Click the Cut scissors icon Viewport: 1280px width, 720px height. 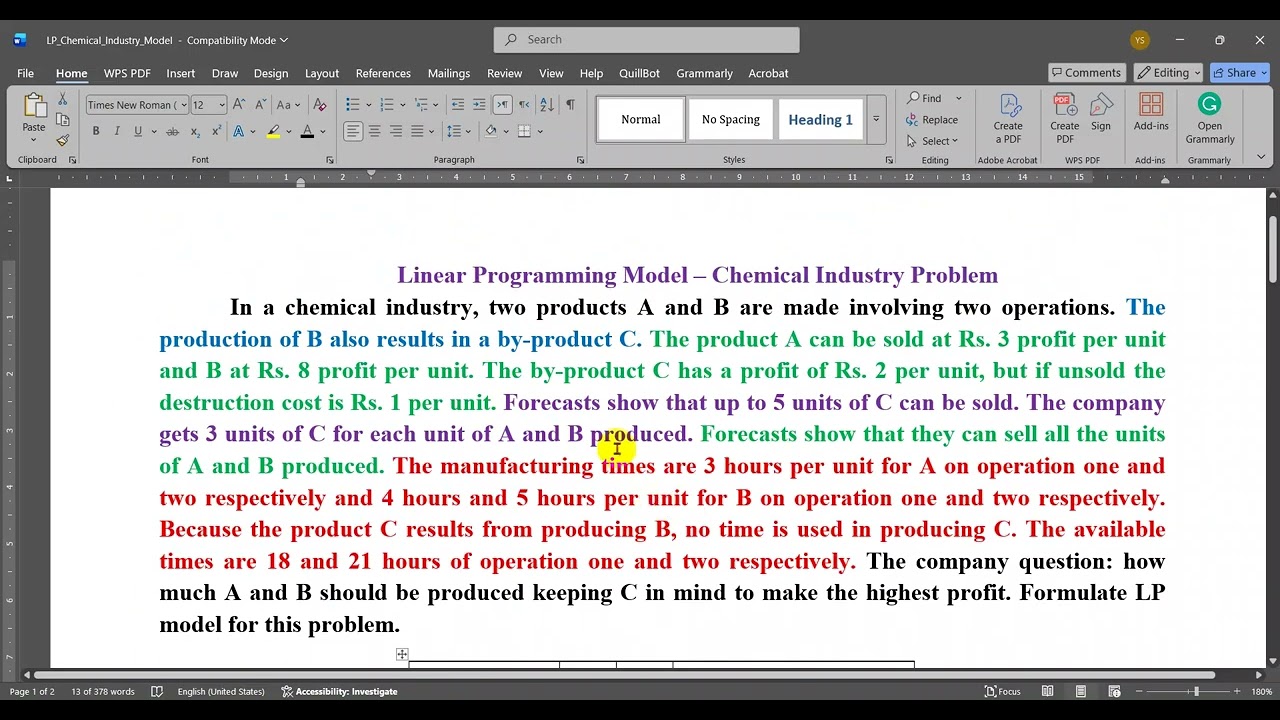coord(62,100)
